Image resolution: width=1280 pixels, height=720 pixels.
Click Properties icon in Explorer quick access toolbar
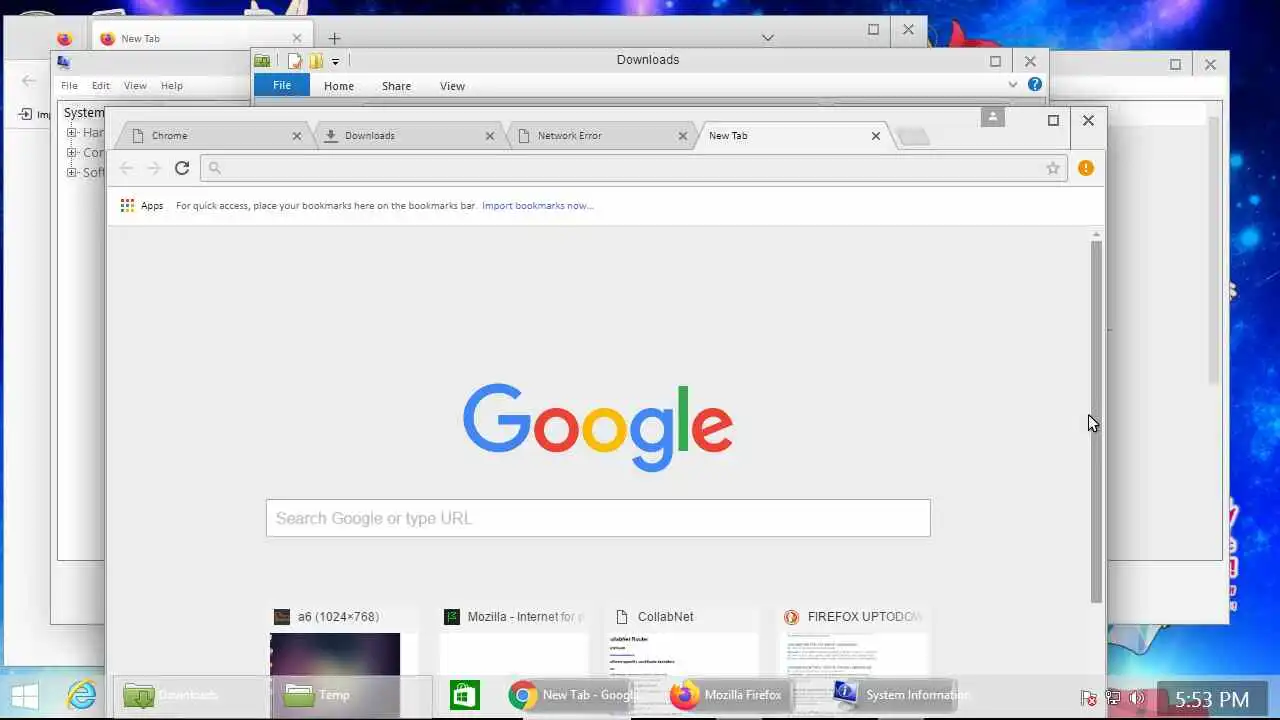coord(295,61)
